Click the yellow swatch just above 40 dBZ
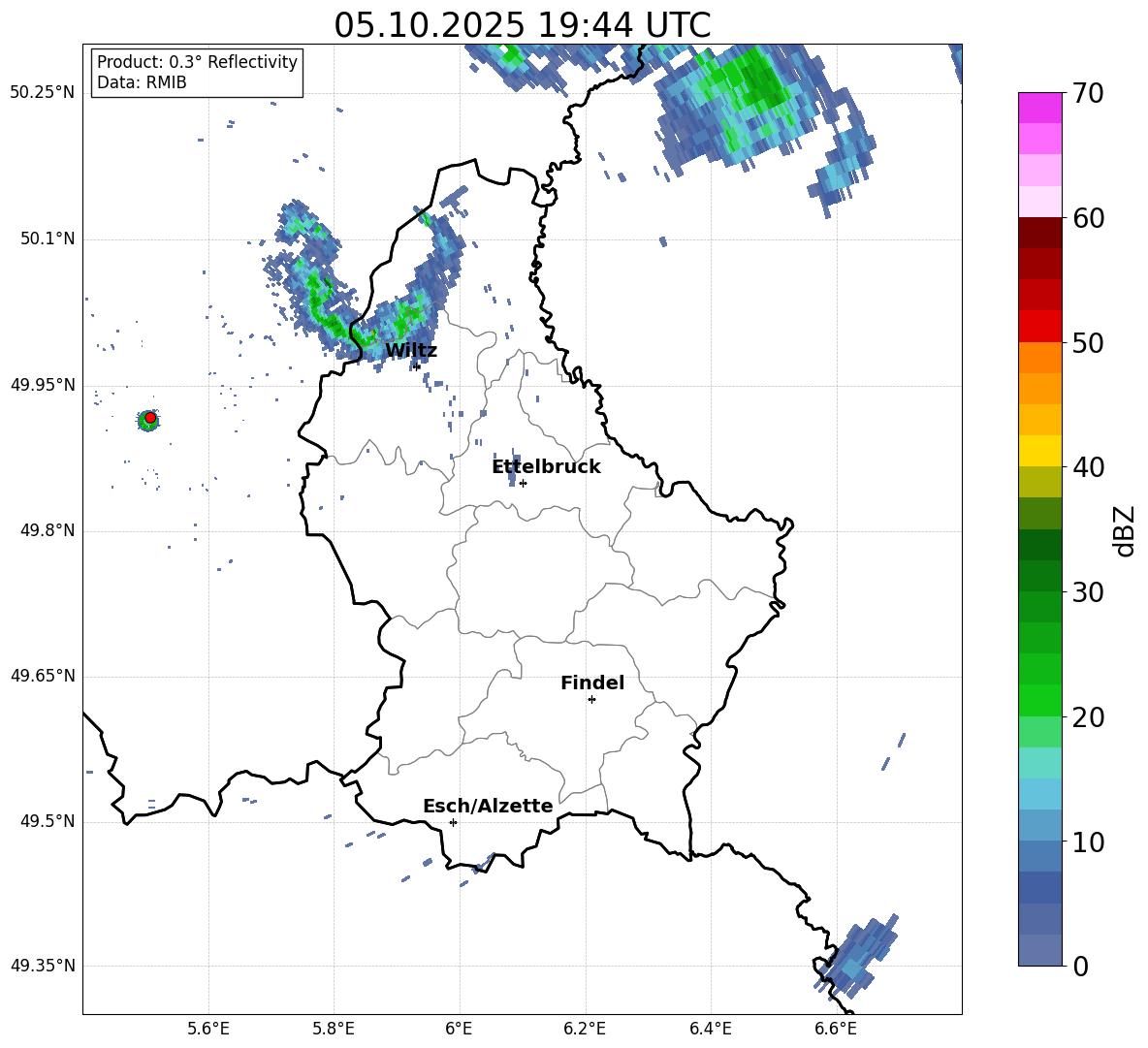This screenshot has width=1148, height=1048. pos(1039,451)
